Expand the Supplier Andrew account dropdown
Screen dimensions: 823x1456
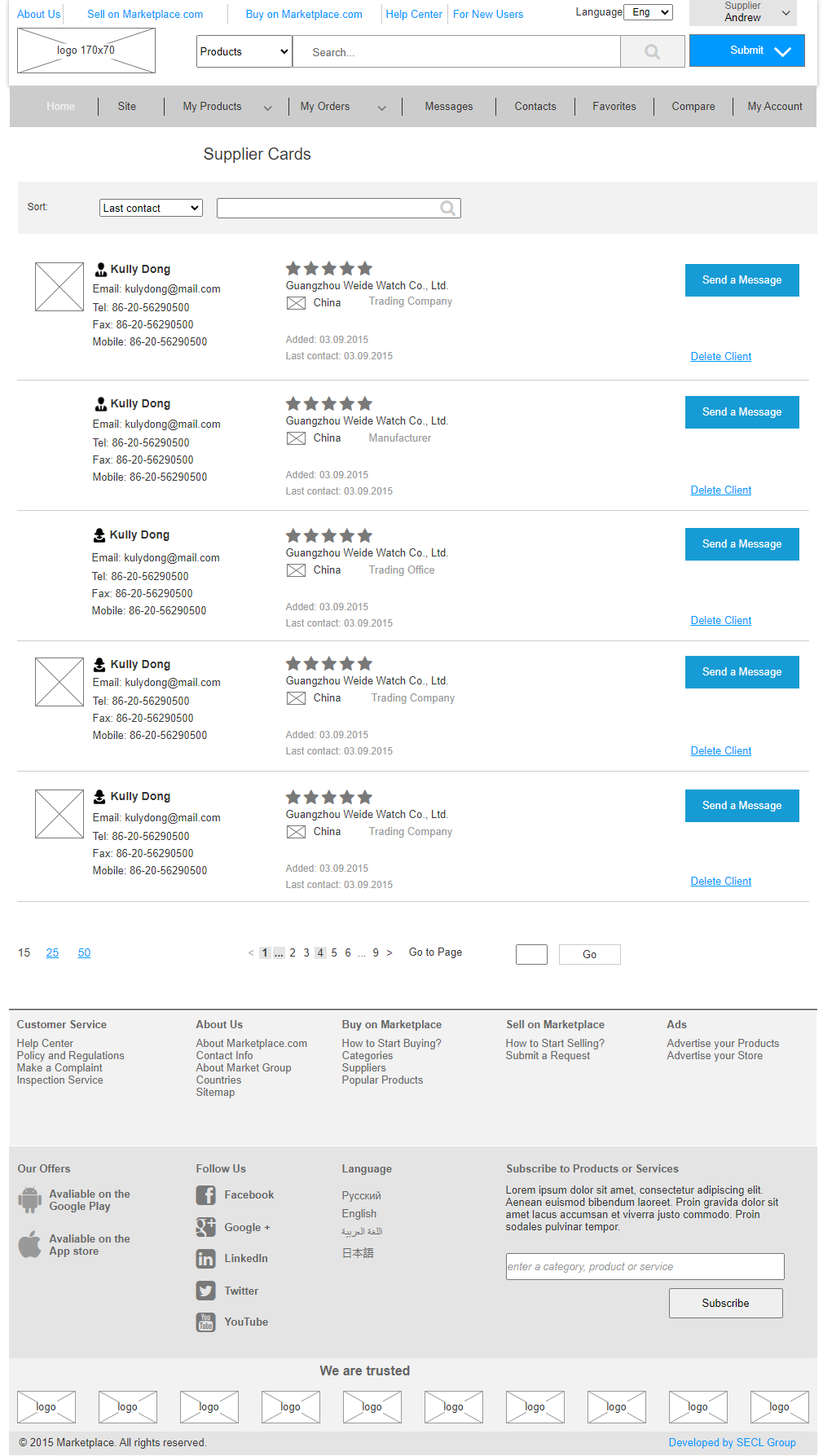785,12
